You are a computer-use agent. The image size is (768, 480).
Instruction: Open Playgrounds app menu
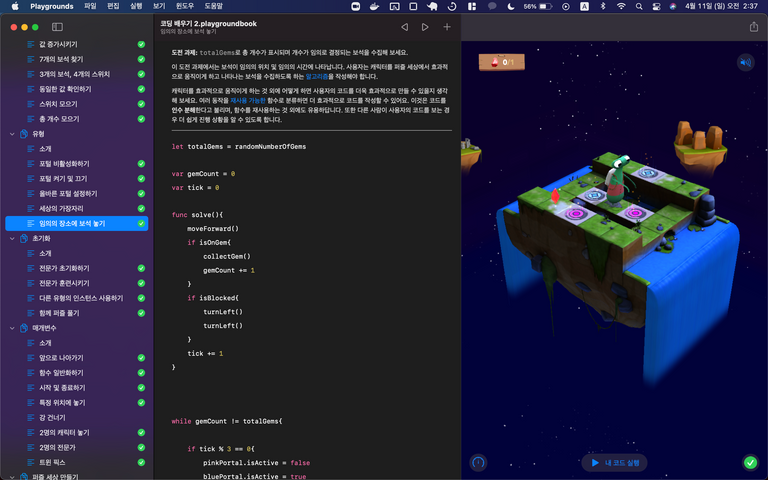(51, 6)
